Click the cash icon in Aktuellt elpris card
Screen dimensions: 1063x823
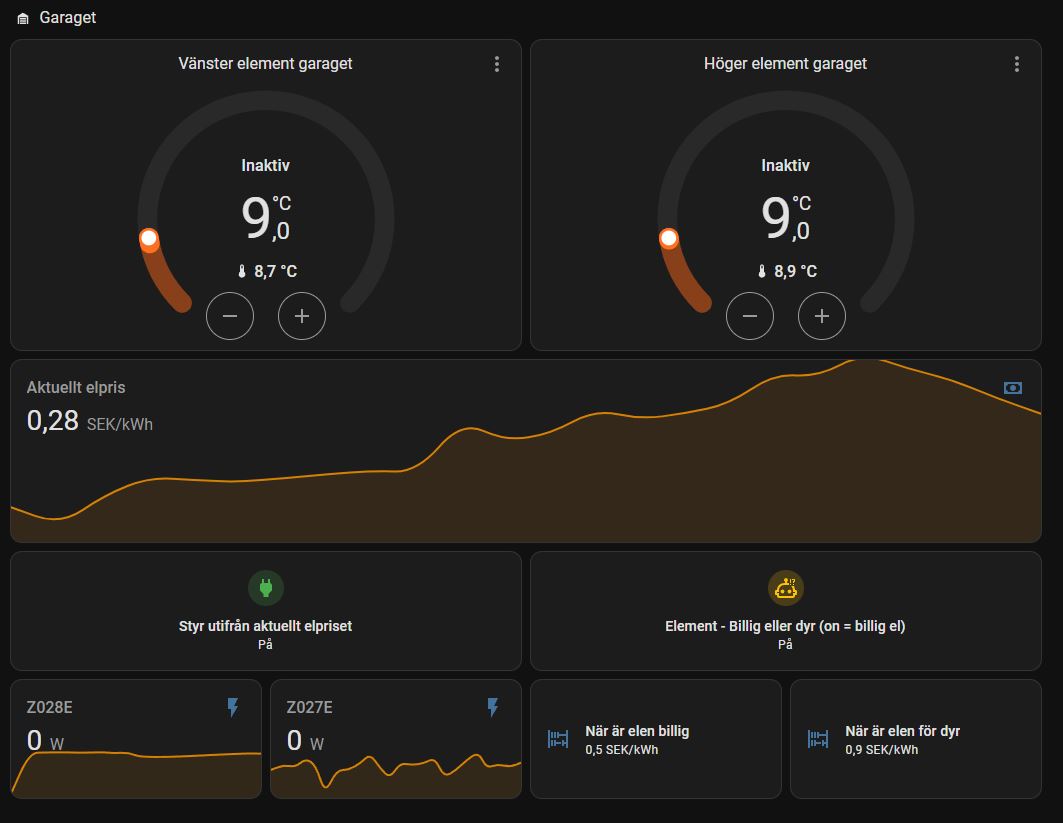click(x=1013, y=388)
